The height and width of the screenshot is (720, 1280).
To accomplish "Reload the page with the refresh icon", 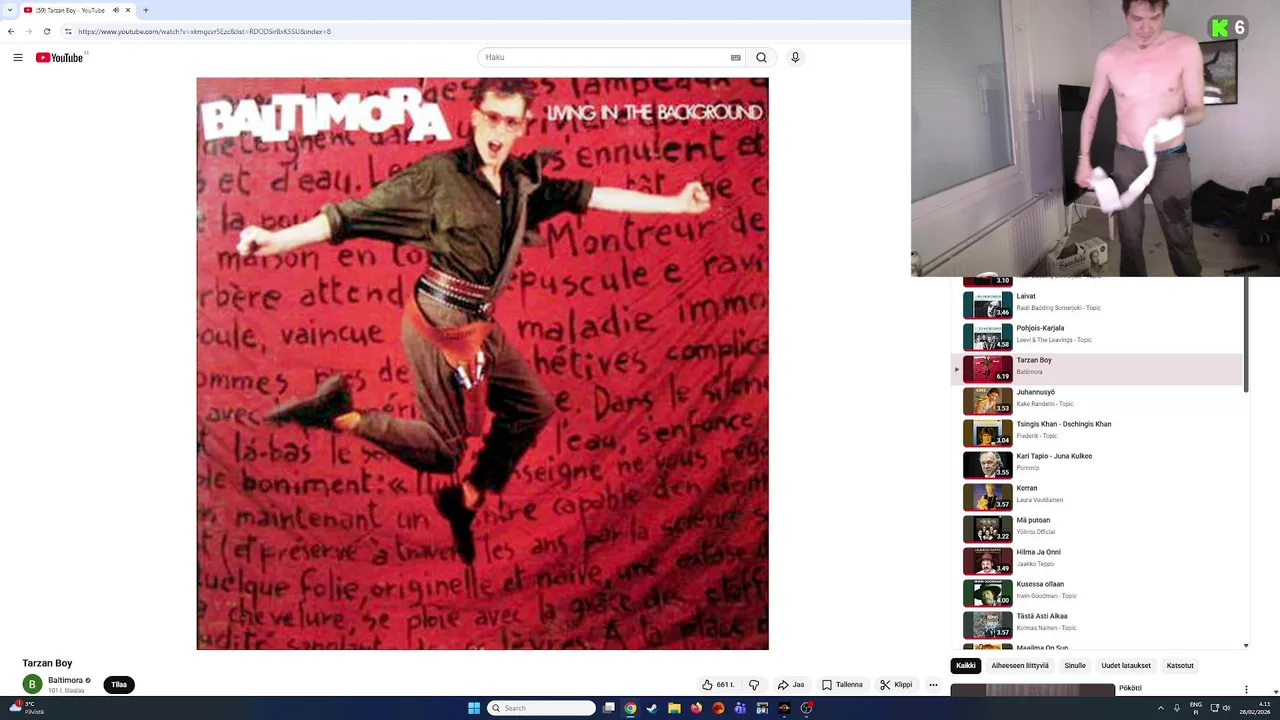I will pyautogui.click(x=46, y=31).
